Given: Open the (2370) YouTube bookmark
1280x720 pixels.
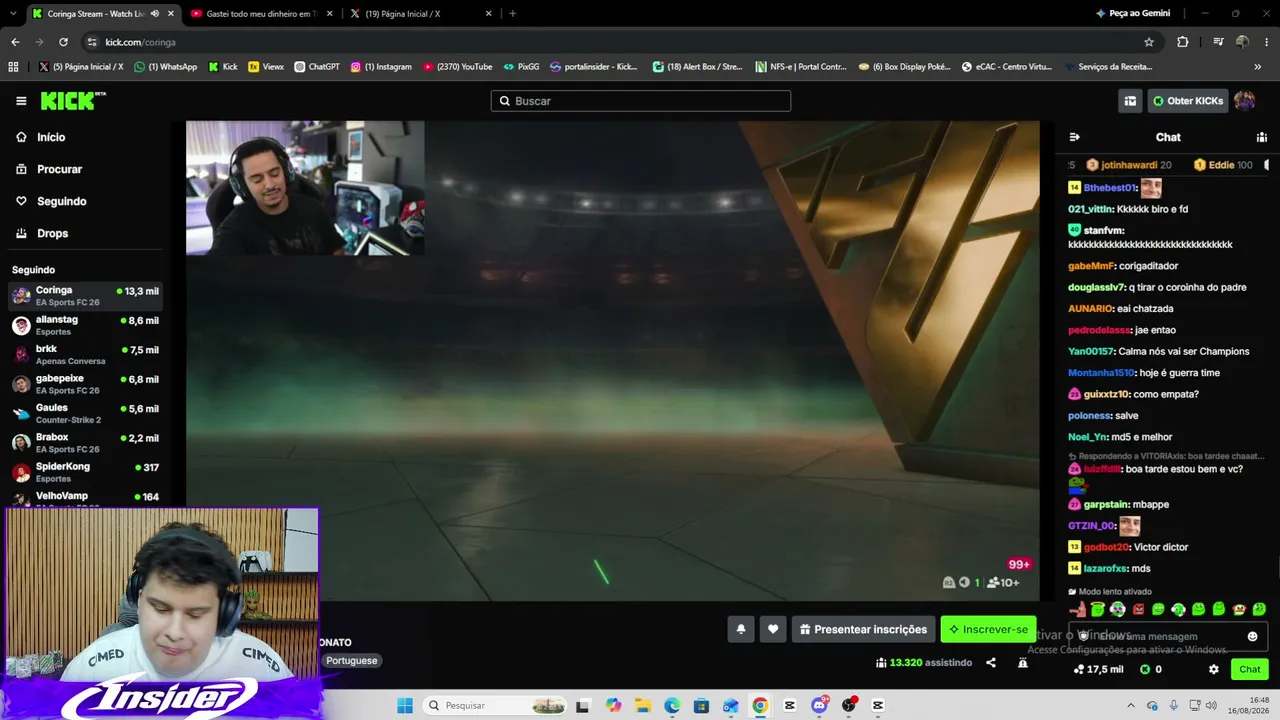Looking at the screenshot, I should tap(458, 67).
